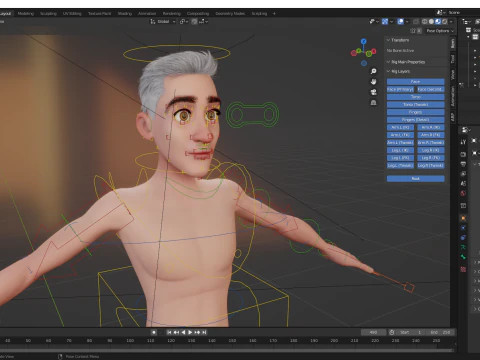Open the Animation sidebar tab
Viewport: 480px width, 360px height.
point(453,96)
